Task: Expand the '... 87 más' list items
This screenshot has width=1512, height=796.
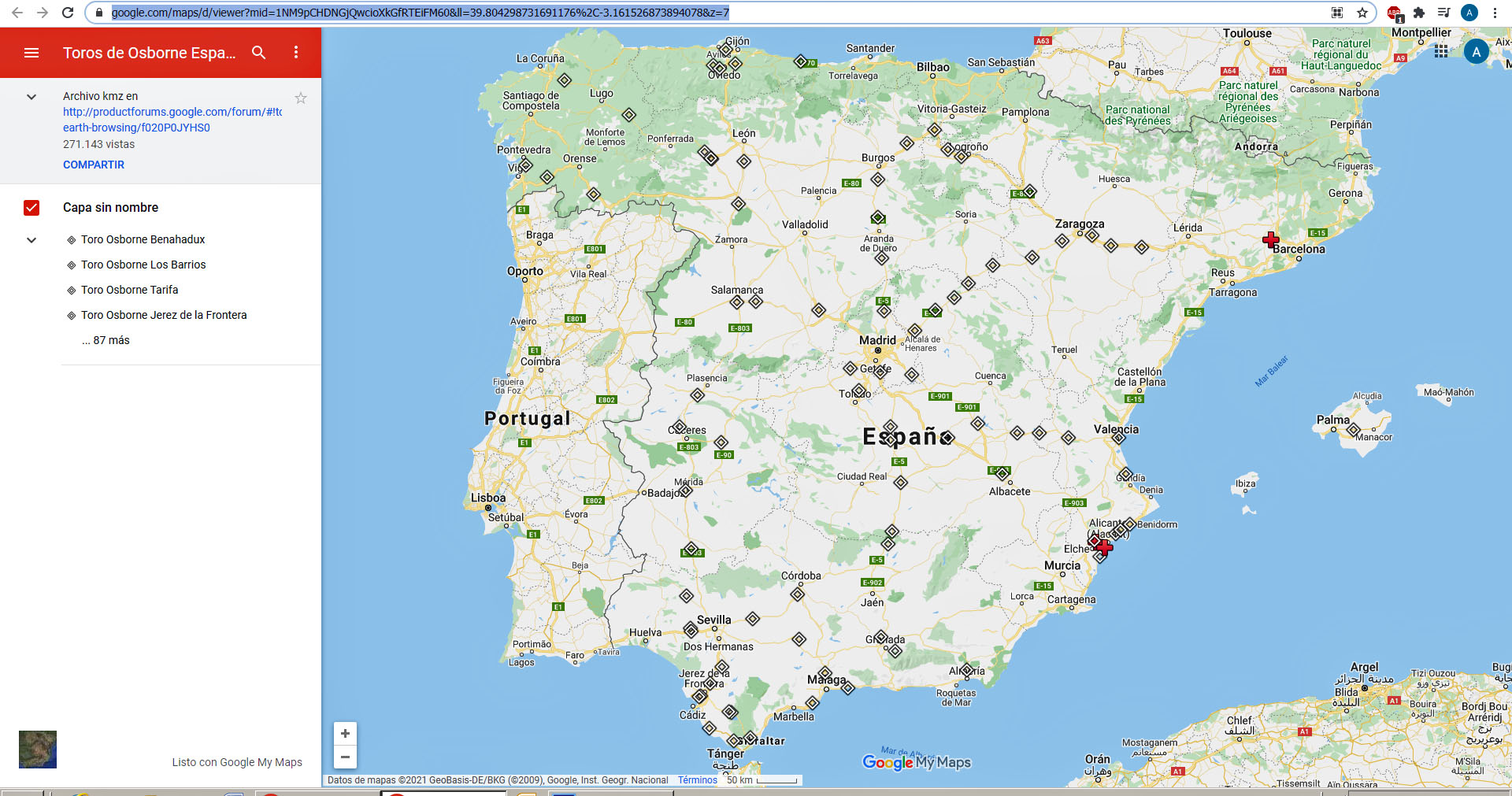Action: tap(106, 340)
